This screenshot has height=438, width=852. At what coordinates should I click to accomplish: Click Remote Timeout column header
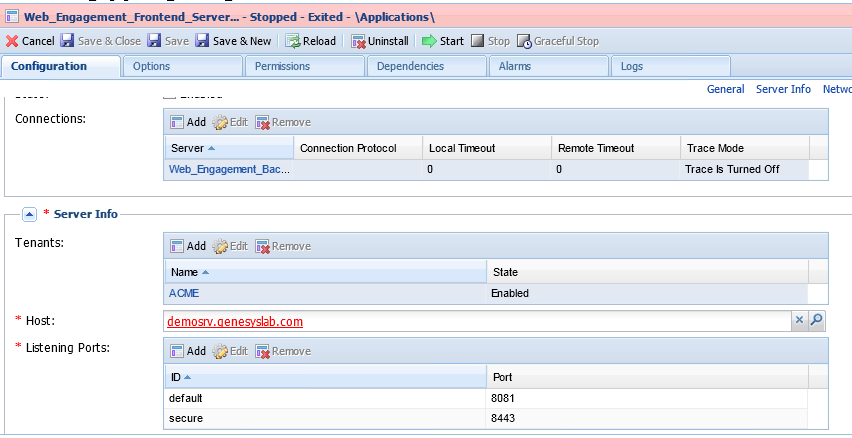point(616,148)
